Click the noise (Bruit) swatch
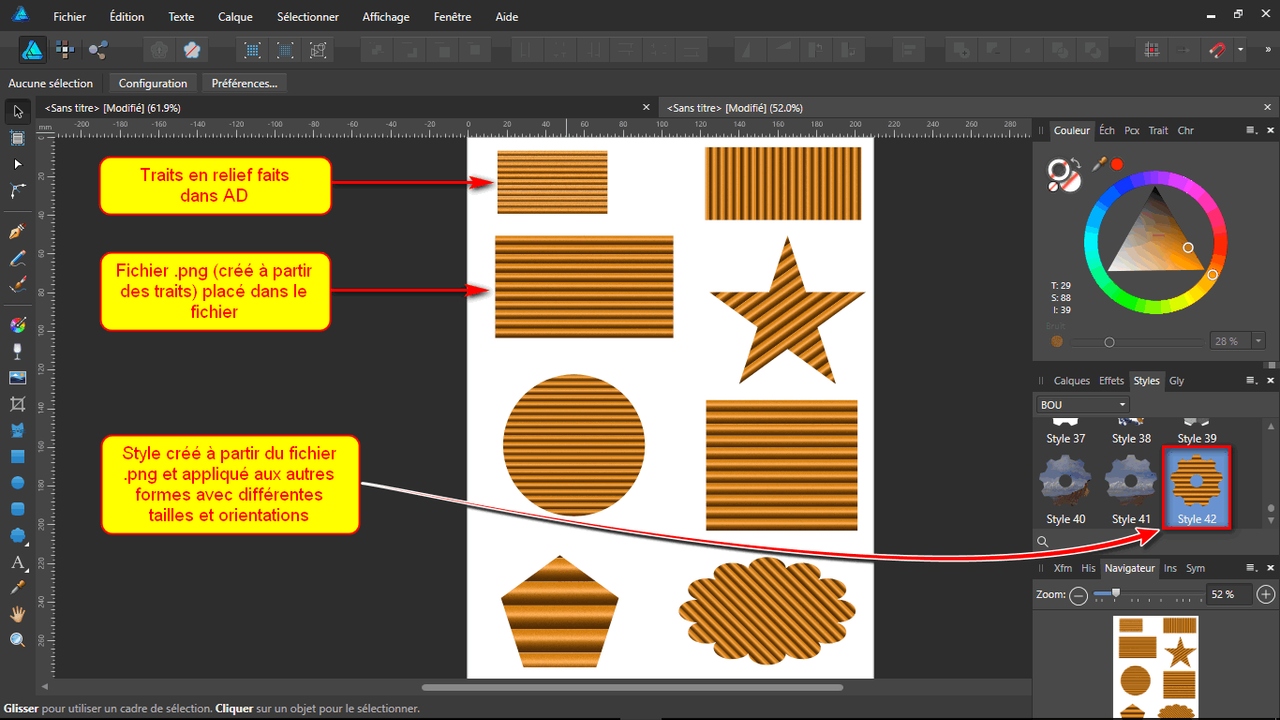 point(1057,341)
